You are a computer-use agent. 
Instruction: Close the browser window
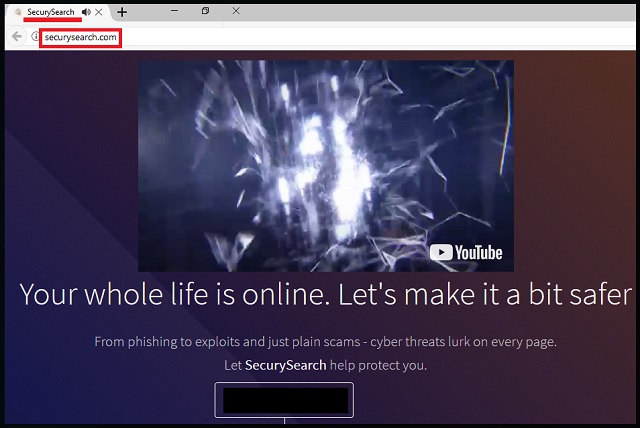click(236, 11)
